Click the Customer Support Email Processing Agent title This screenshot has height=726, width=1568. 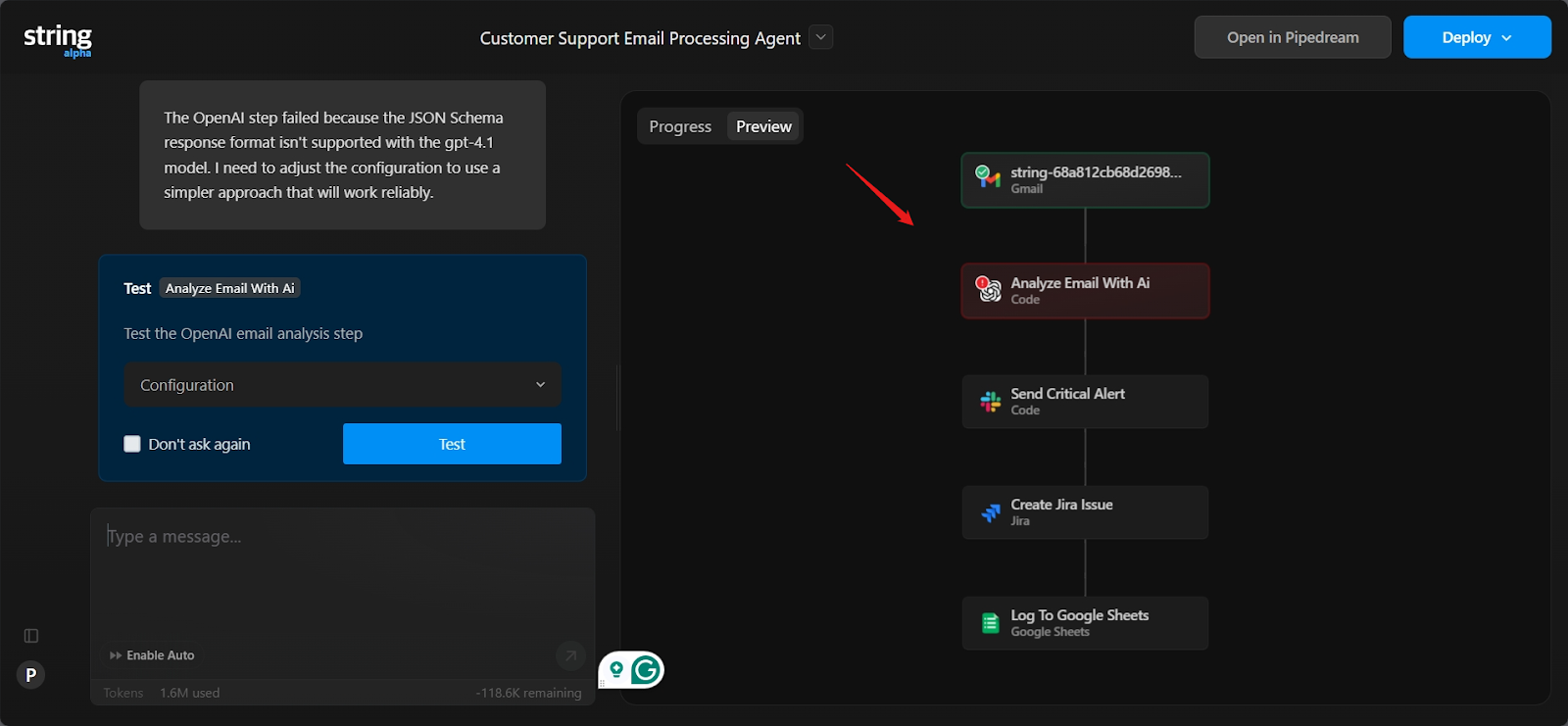click(x=640, y=38)
